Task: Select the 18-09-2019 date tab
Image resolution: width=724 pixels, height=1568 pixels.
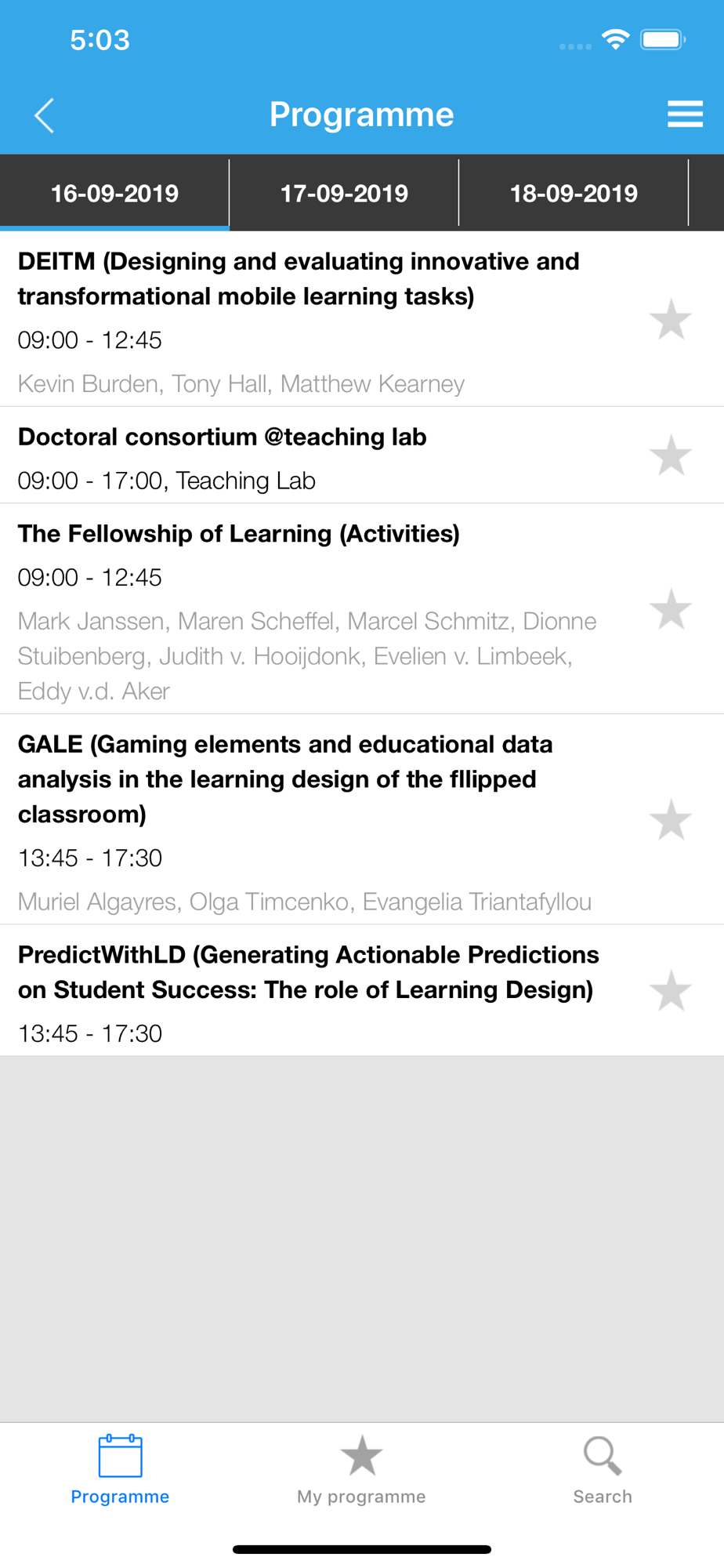Action: (574, 193)
